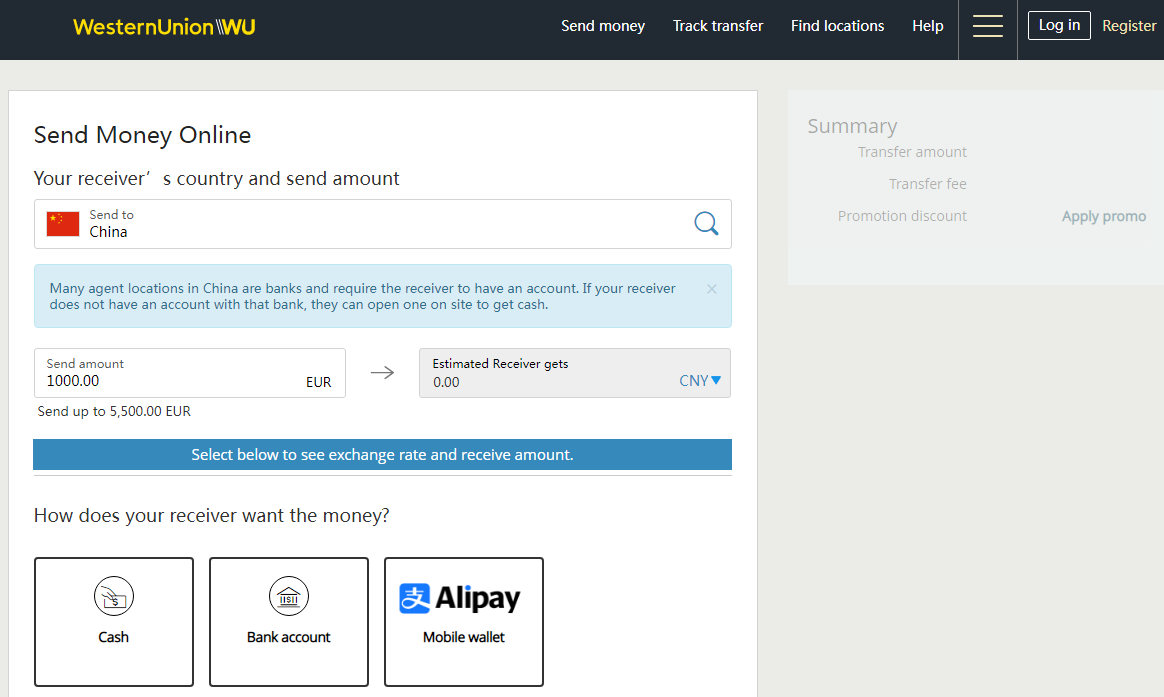The height and width of the screenshot is (697, 1164).
Task: Click the China flag icon
Action: point(63,223)
